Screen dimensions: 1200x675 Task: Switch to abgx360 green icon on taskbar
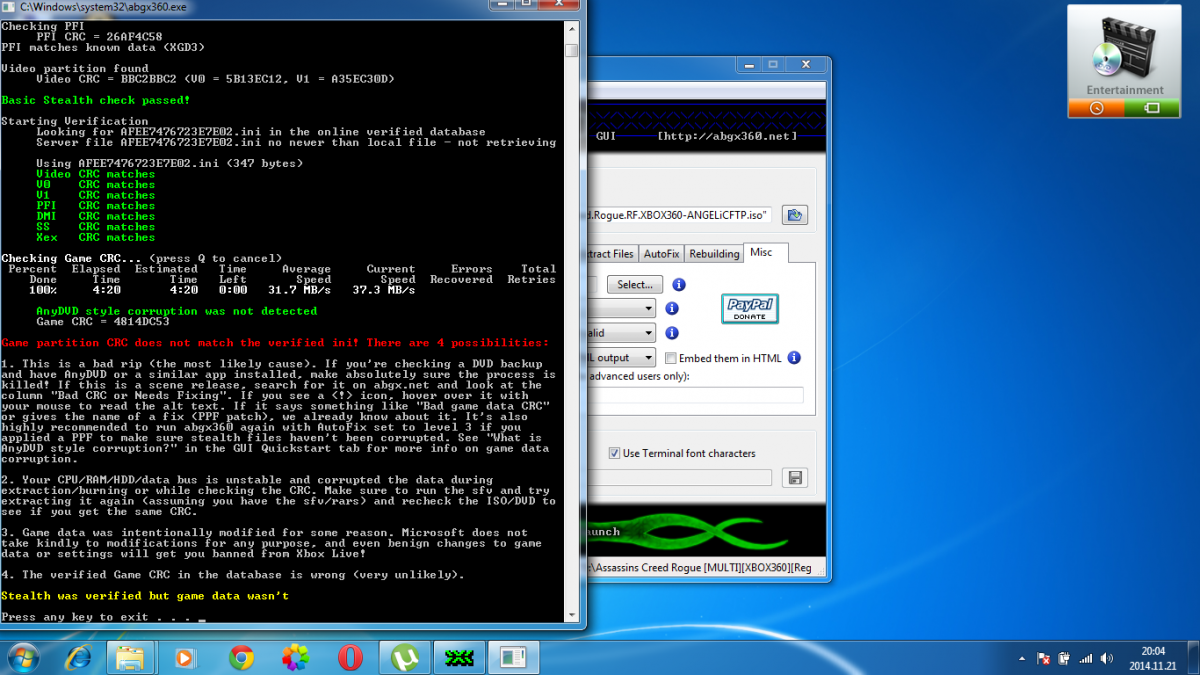point(459,657)
